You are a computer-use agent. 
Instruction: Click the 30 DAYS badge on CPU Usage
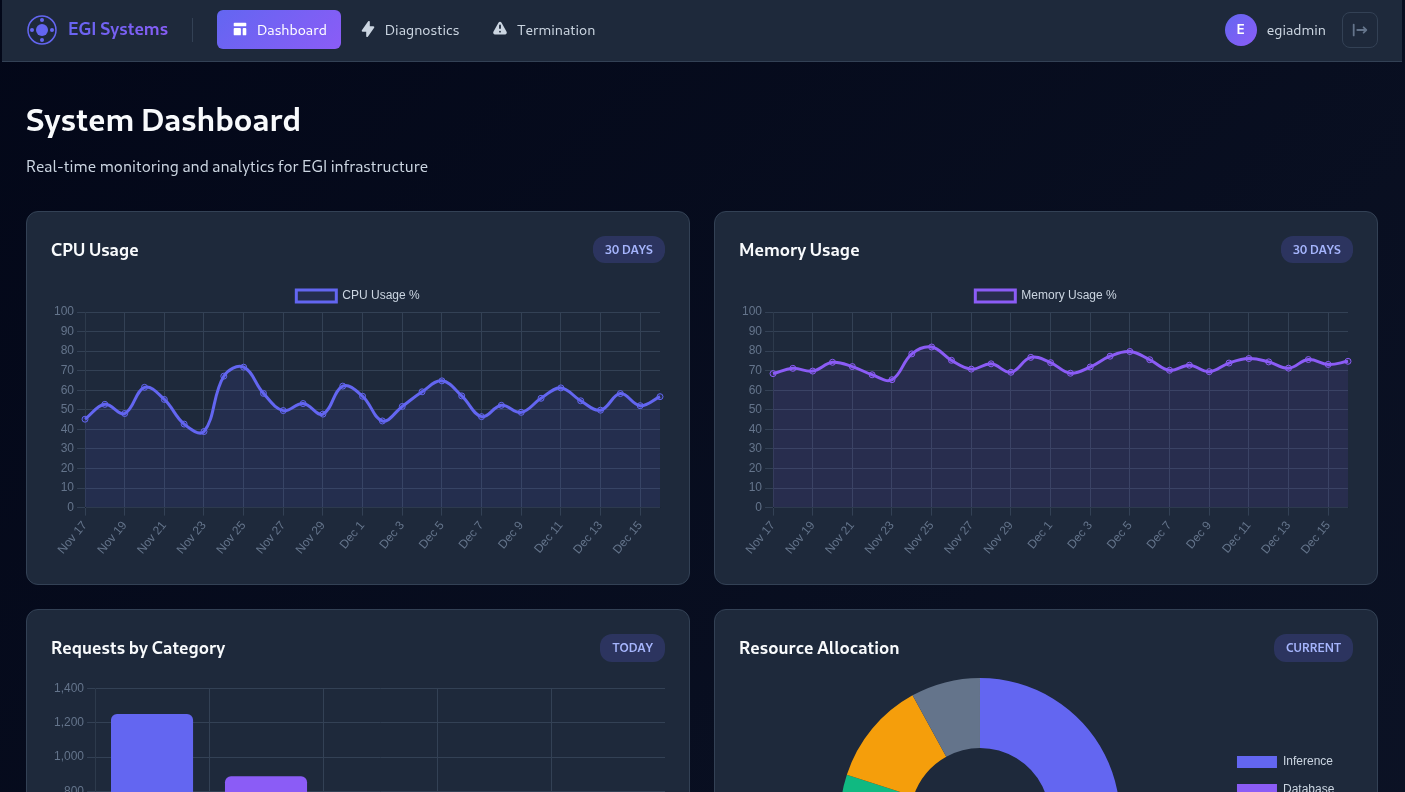tap(628, 250)
